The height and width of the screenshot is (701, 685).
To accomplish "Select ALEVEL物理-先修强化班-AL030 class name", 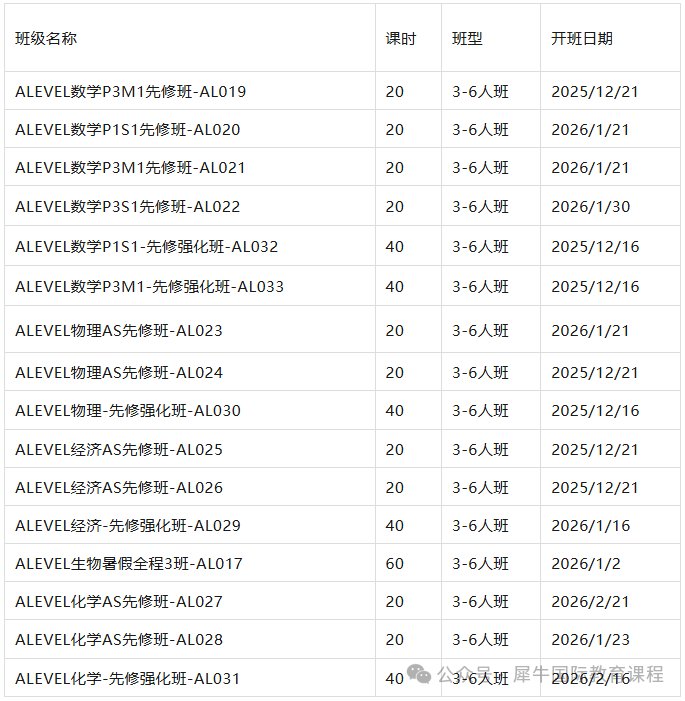I will pyautogui.click(x=128, y=410).
